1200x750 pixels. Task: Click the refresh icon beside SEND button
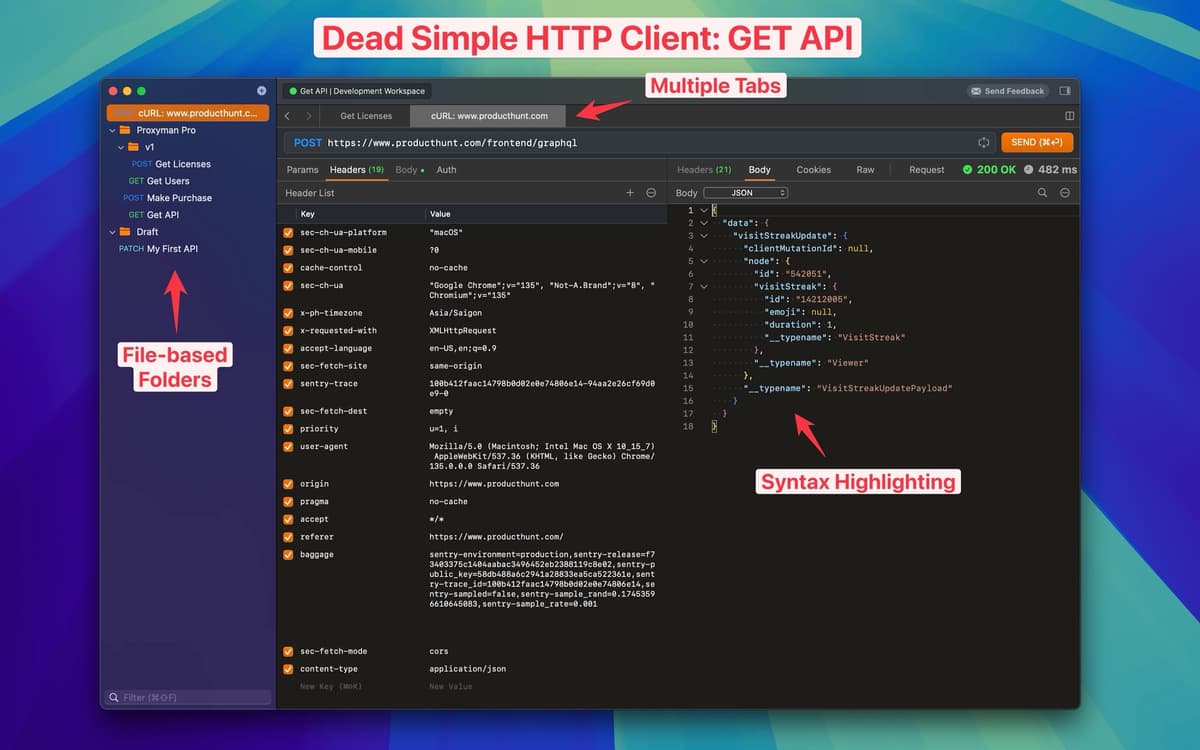[x=983, y=143]
